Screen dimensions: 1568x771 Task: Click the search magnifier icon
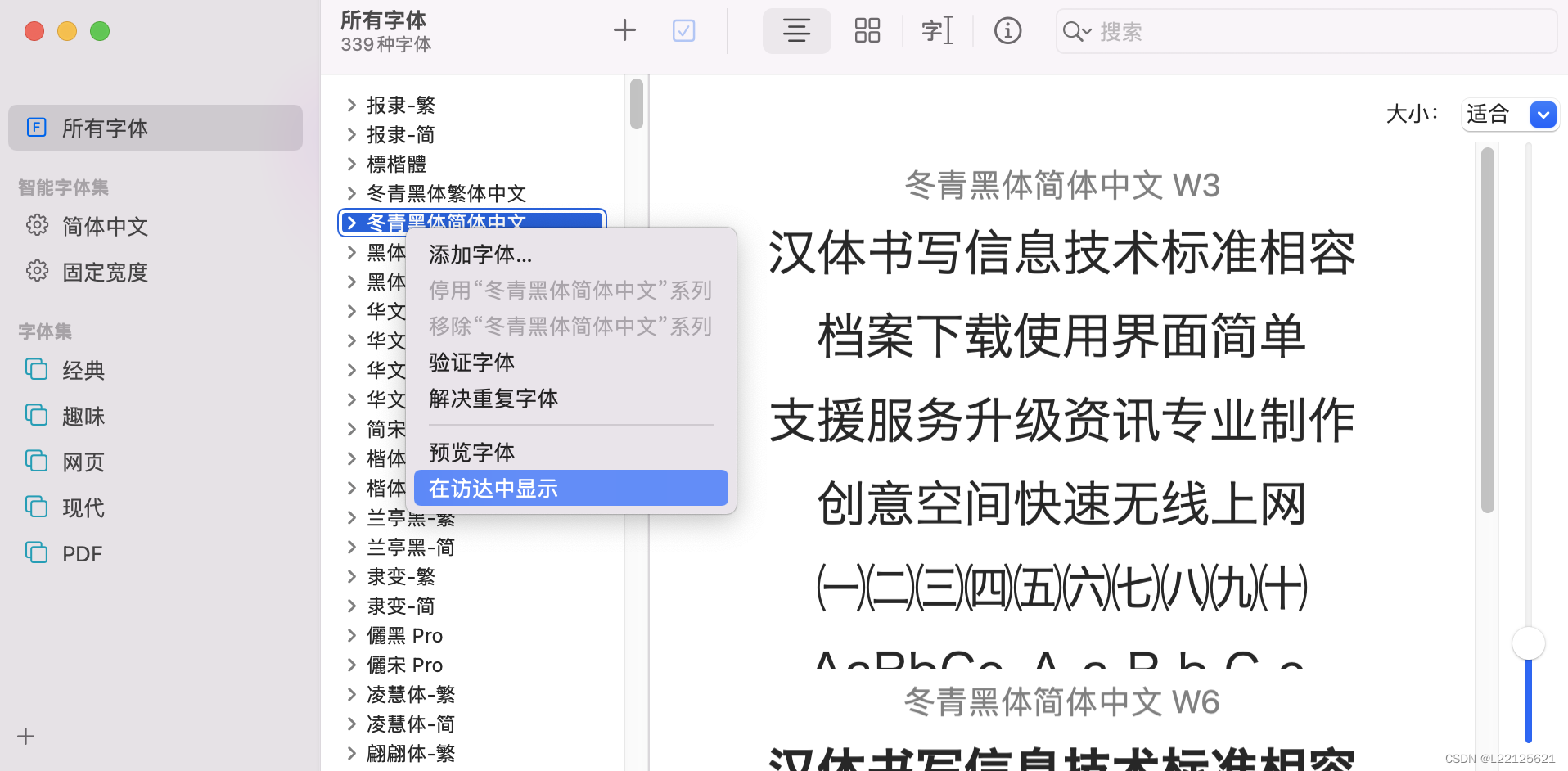tap(1075, 31)
